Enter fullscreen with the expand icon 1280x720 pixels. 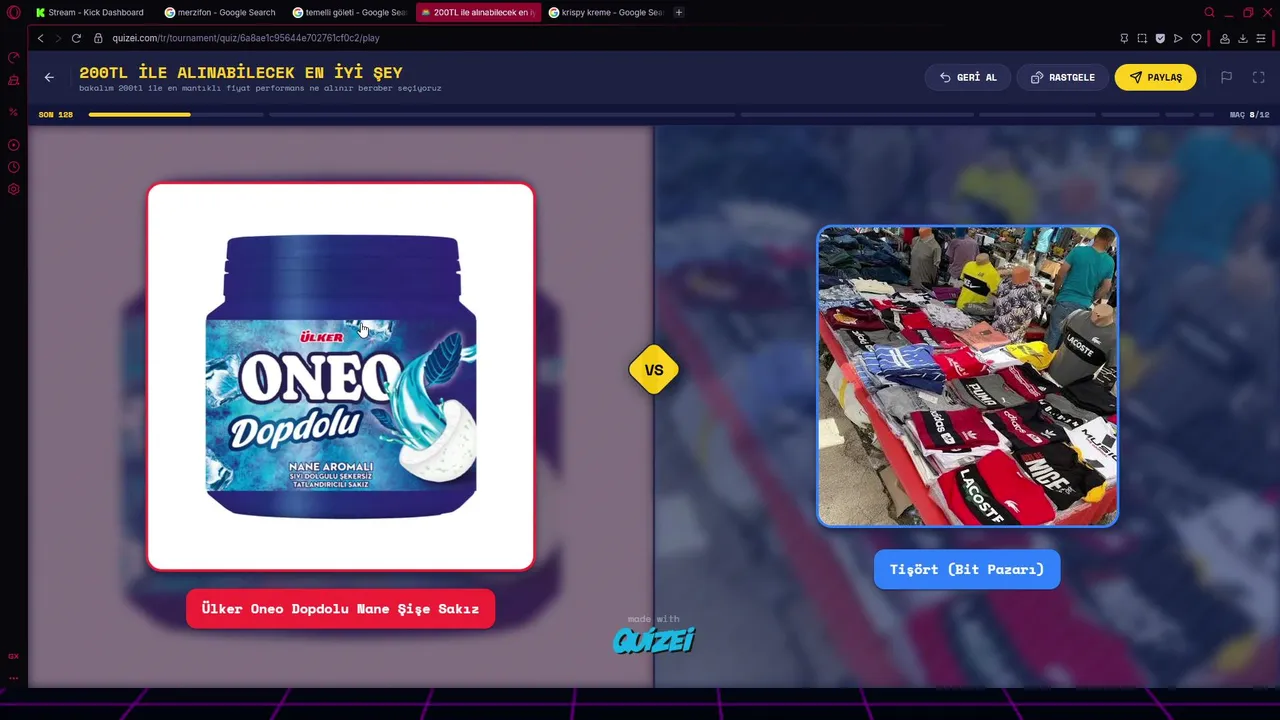coord(1259,77)
